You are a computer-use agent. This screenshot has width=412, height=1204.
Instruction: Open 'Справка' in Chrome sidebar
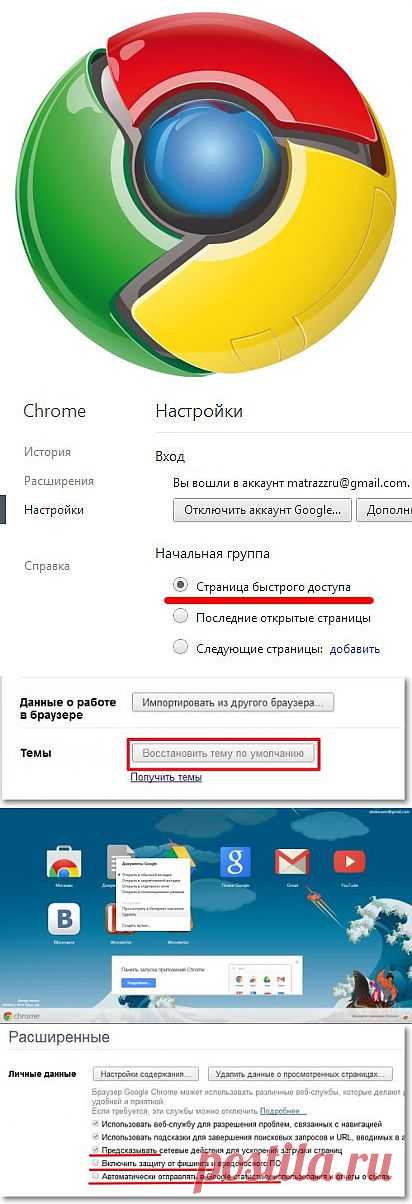pyautogui.click(x=47, y=566)
